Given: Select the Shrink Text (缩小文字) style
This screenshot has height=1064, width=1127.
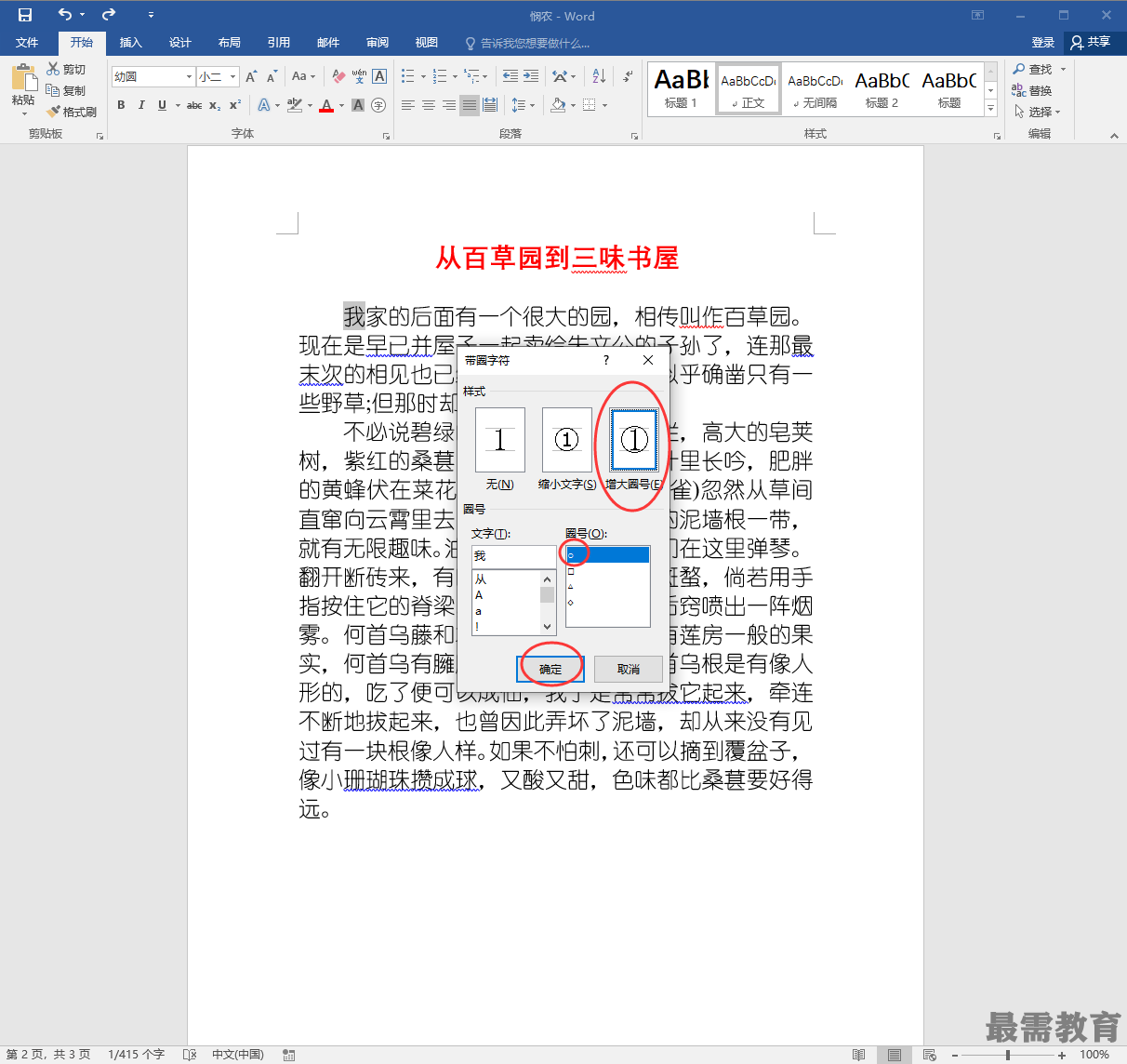Looking at the screenshot, I should coord(567,440).
